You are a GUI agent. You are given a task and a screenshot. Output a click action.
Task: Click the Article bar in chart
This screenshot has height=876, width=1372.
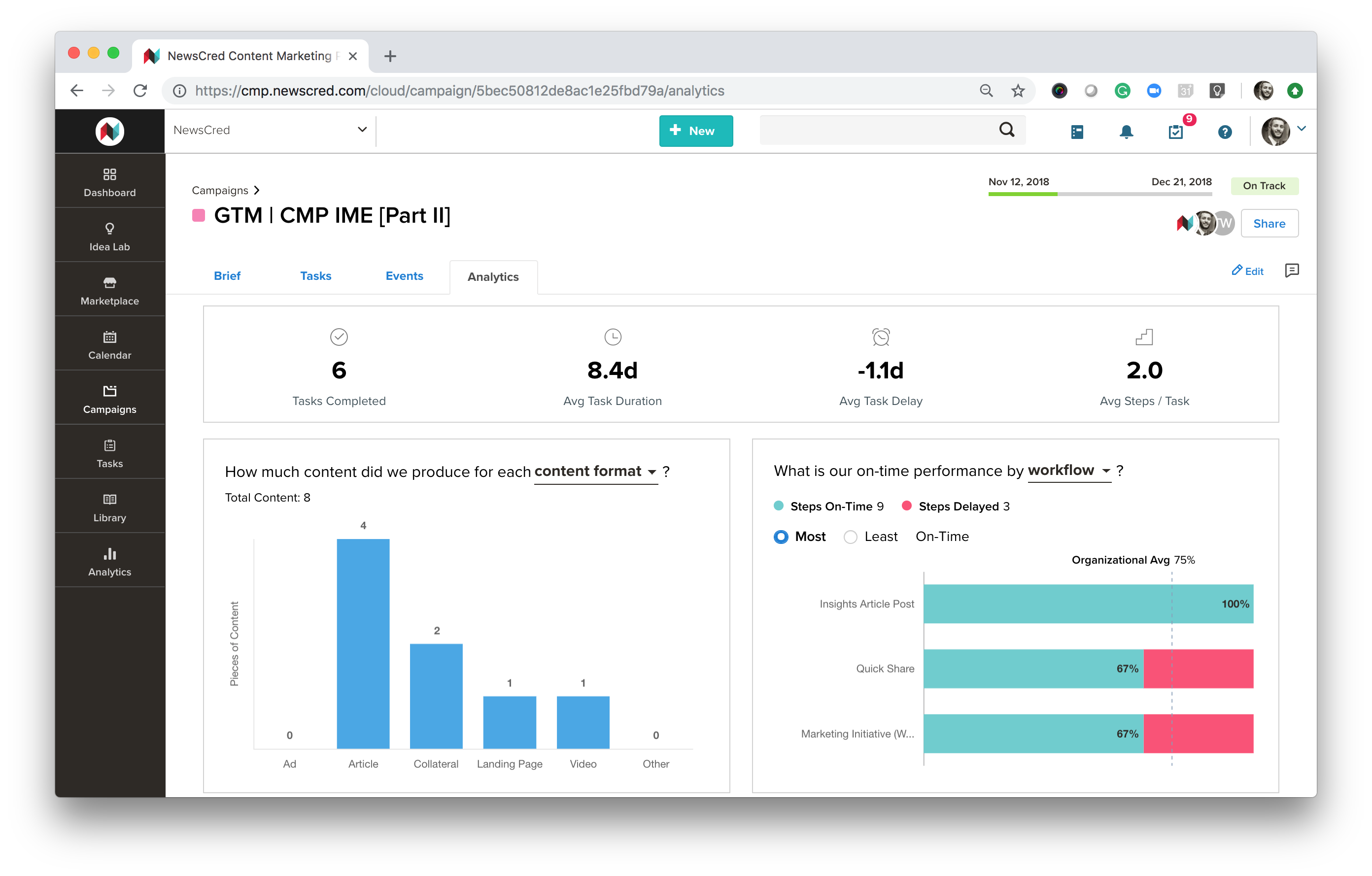(x=363, y=643)
